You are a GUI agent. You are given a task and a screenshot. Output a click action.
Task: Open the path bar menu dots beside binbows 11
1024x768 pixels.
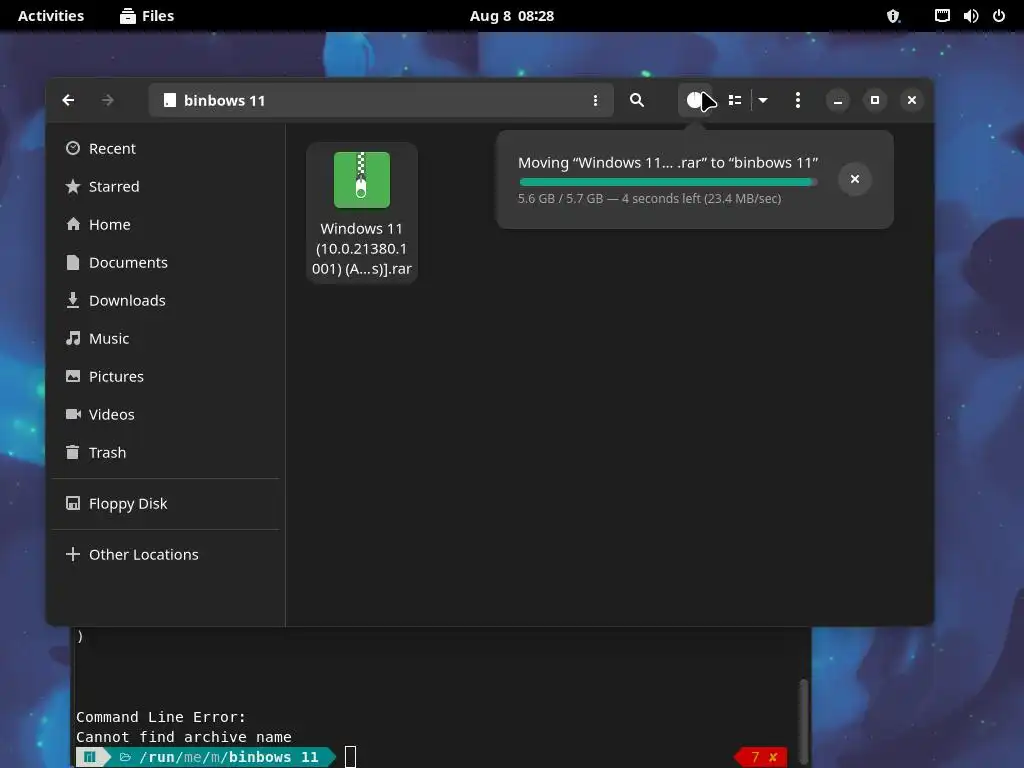coord(595,100)
